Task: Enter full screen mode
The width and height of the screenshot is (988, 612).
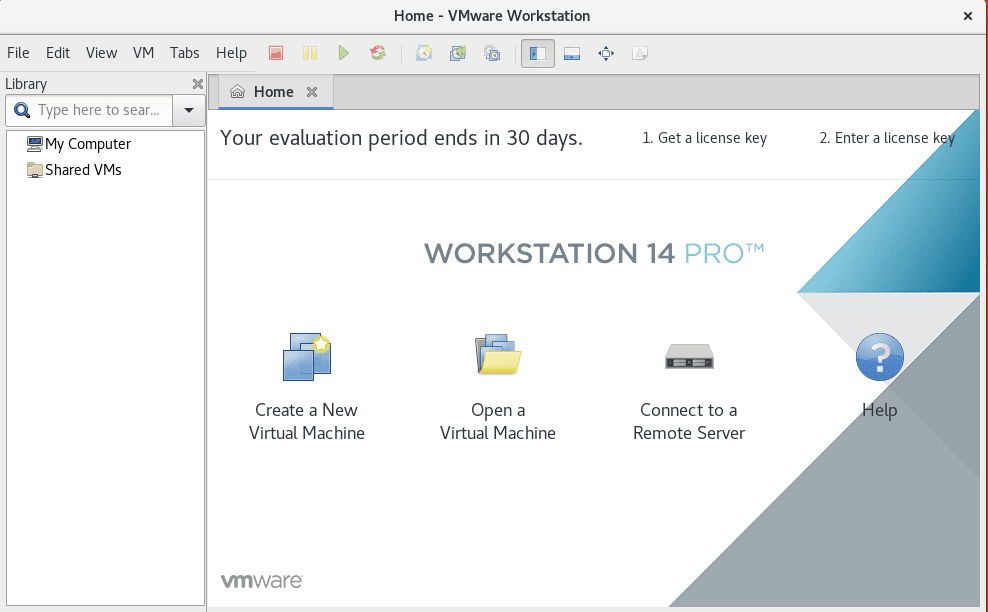Action: click(x=605, y=53)
